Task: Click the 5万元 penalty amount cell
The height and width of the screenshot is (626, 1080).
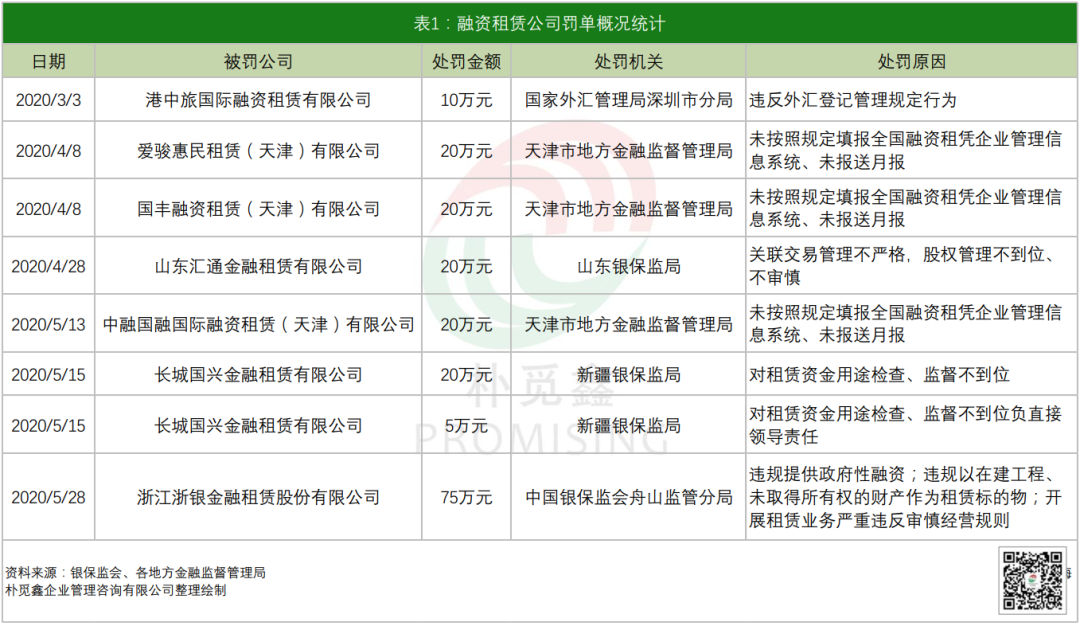Action: tap(466, 425)
